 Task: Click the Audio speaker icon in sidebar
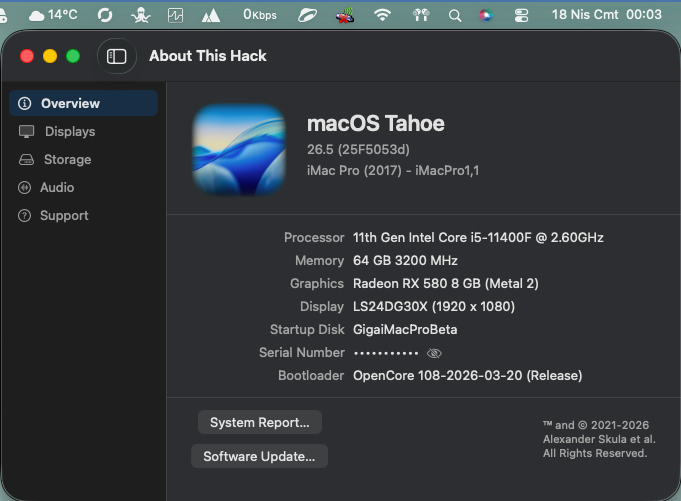coord(24,188)
